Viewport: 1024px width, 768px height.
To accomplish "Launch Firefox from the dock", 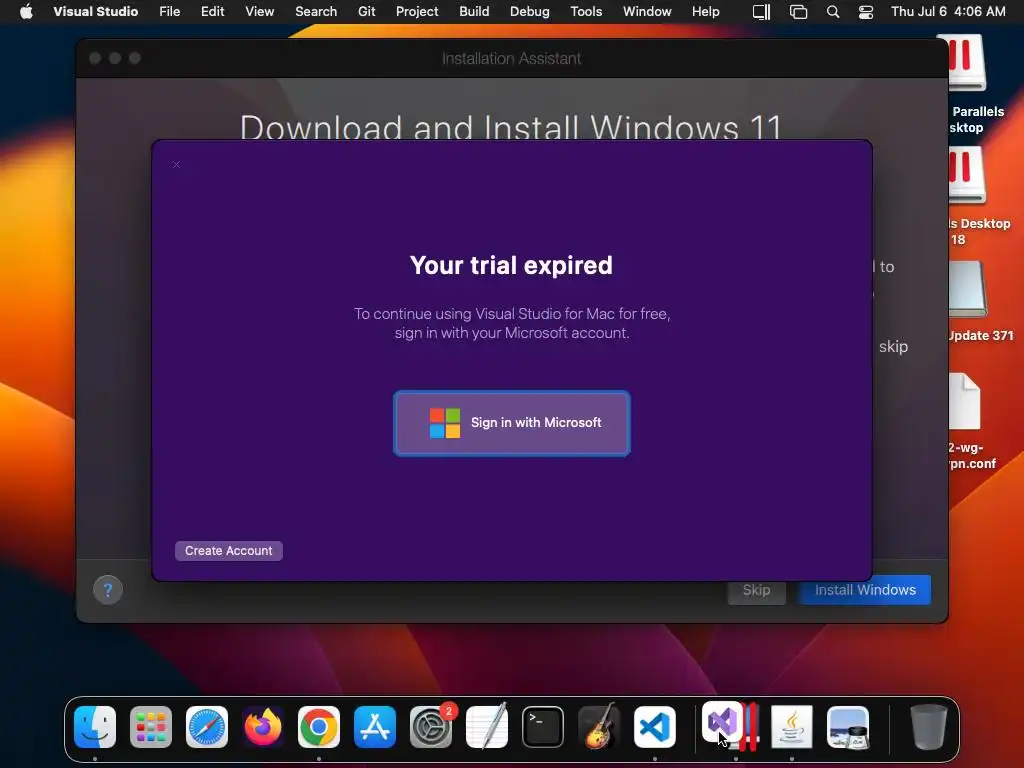I will pyautogui.click(x=263, y=727).
